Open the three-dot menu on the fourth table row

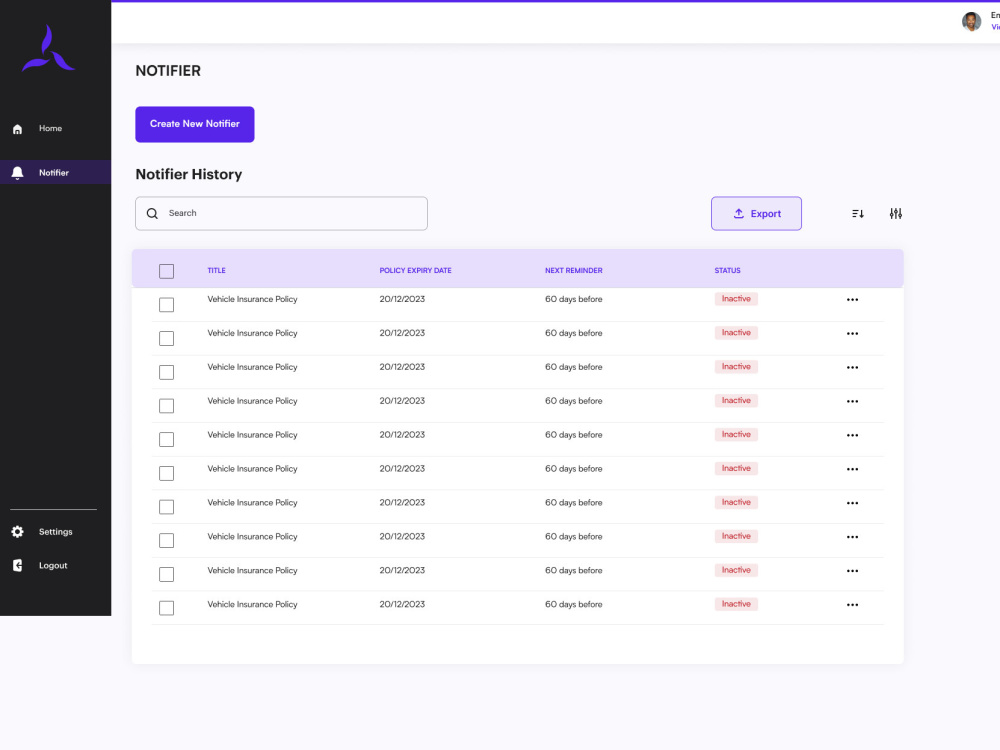click(852, 401)
